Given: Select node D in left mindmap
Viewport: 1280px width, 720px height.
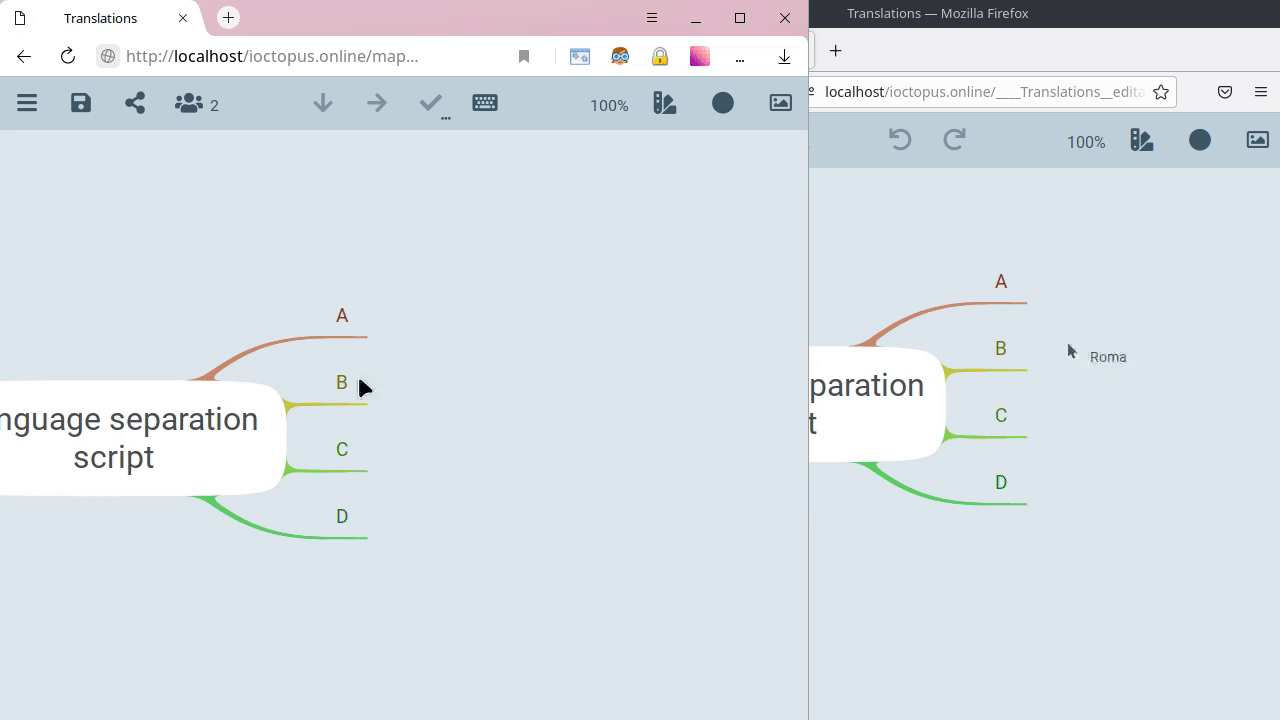Looking at the screenshot, I should (342, 517).
